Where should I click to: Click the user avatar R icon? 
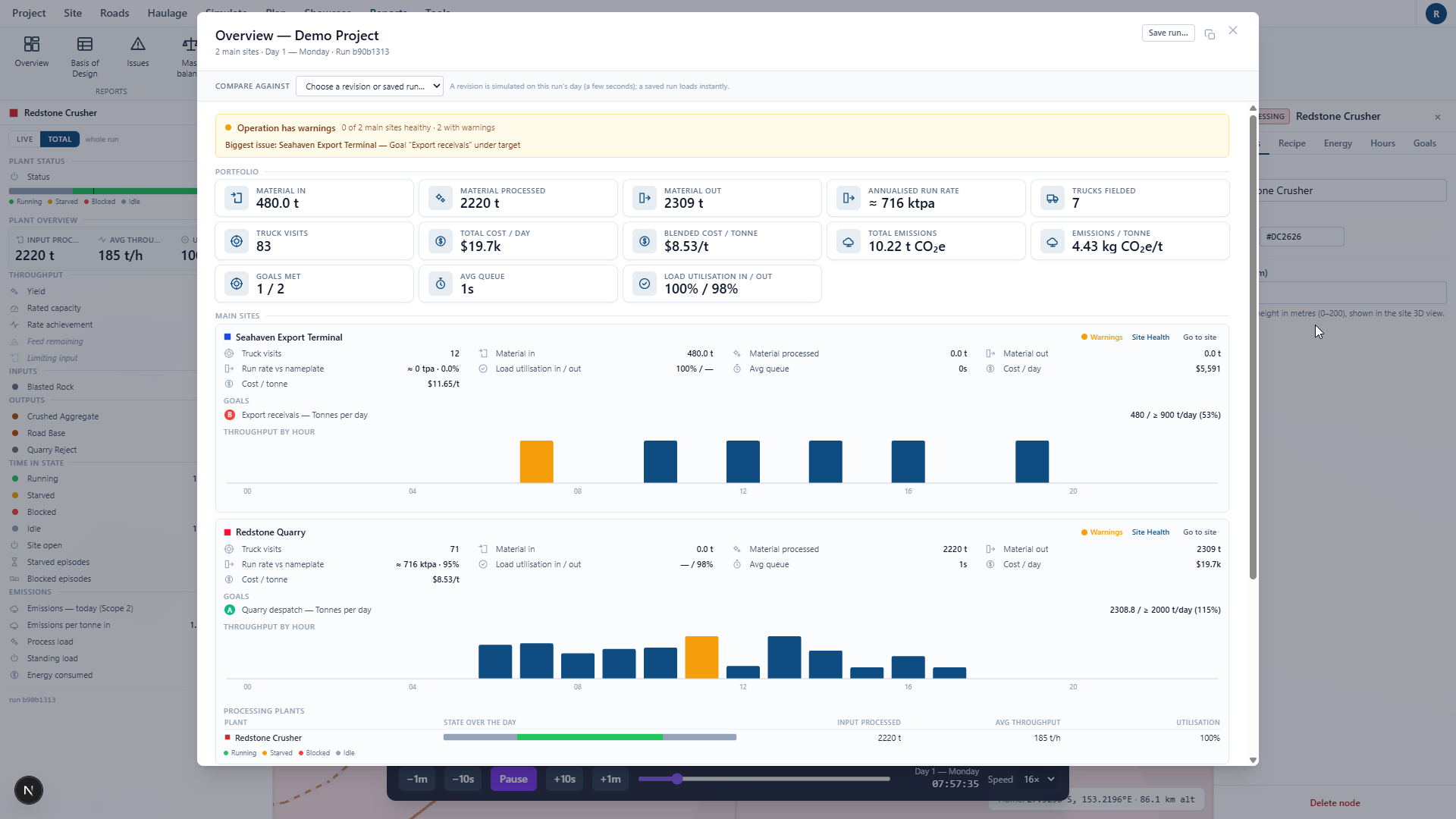(1436, 14)
